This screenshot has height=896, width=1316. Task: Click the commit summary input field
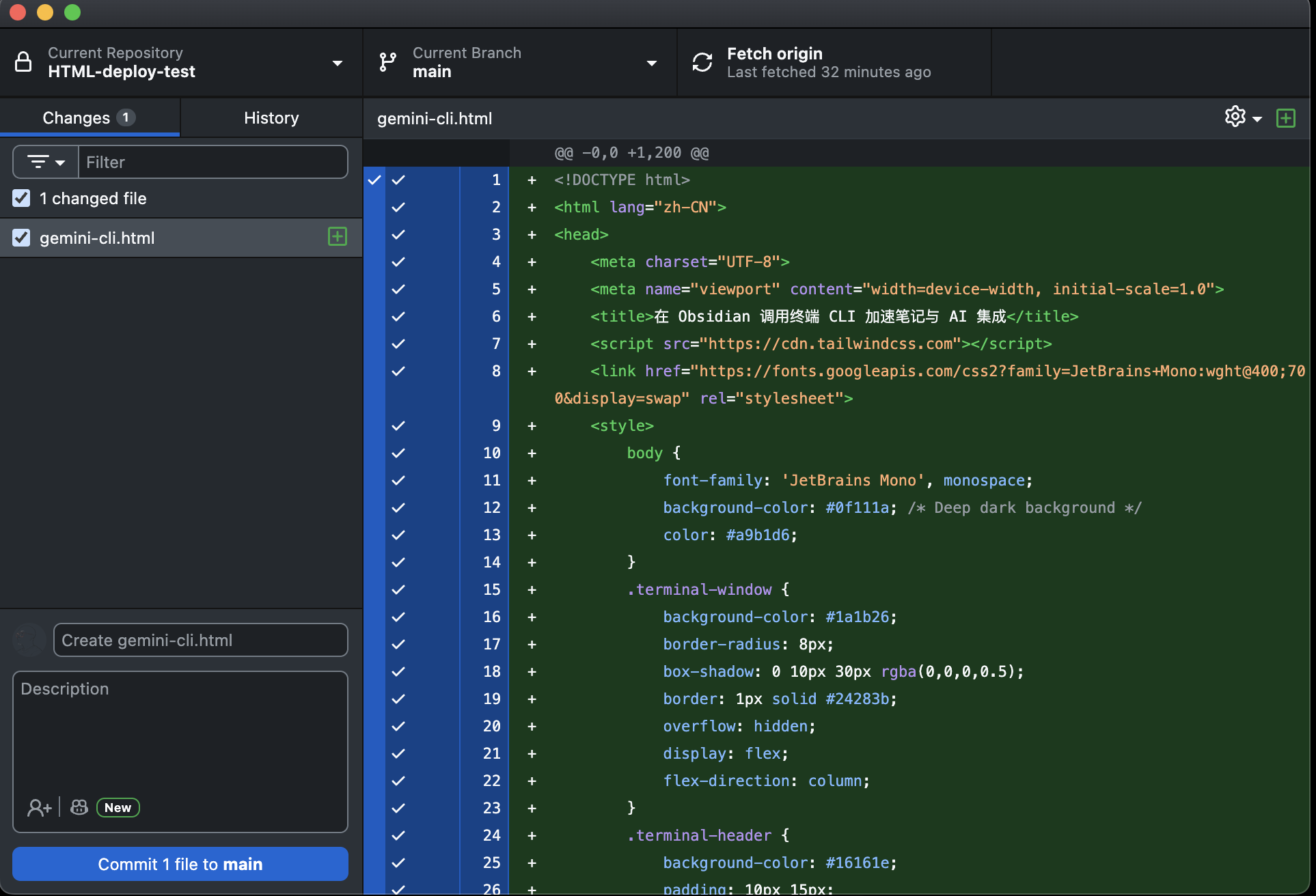[201, 640]
